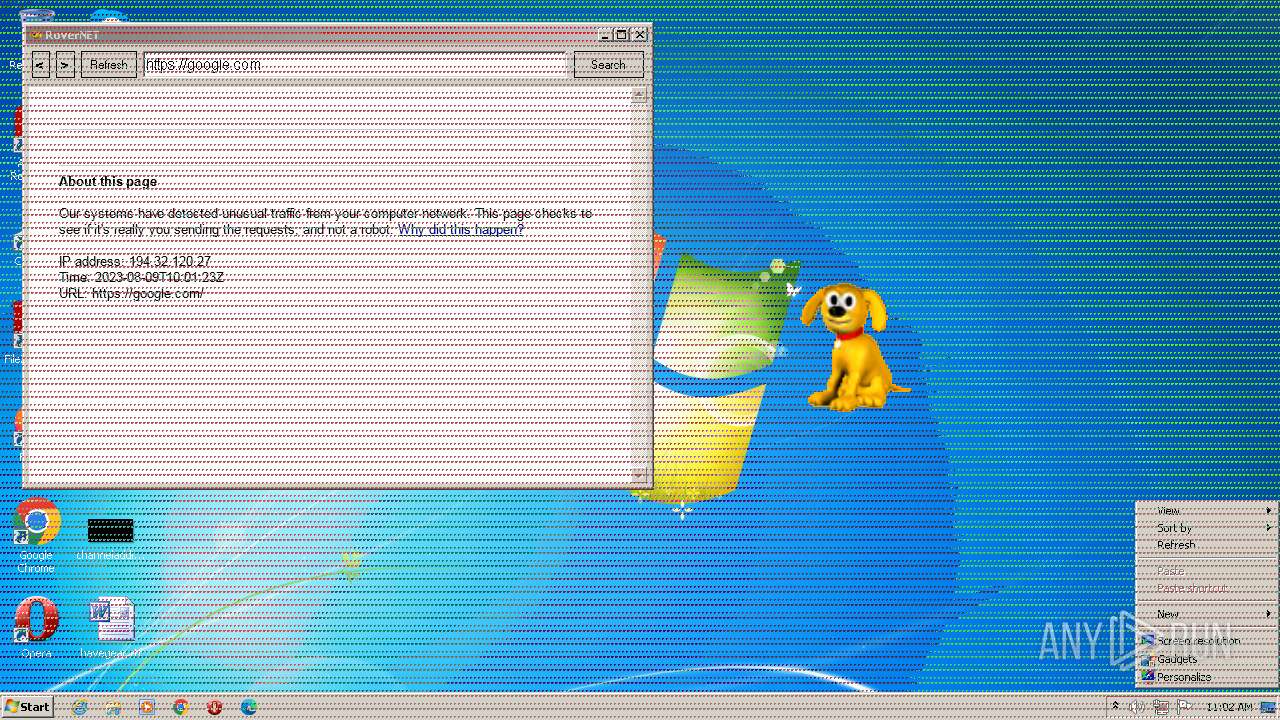Click the volume speaker icon in the tray
The image size is (1280, 720).
1137,707
